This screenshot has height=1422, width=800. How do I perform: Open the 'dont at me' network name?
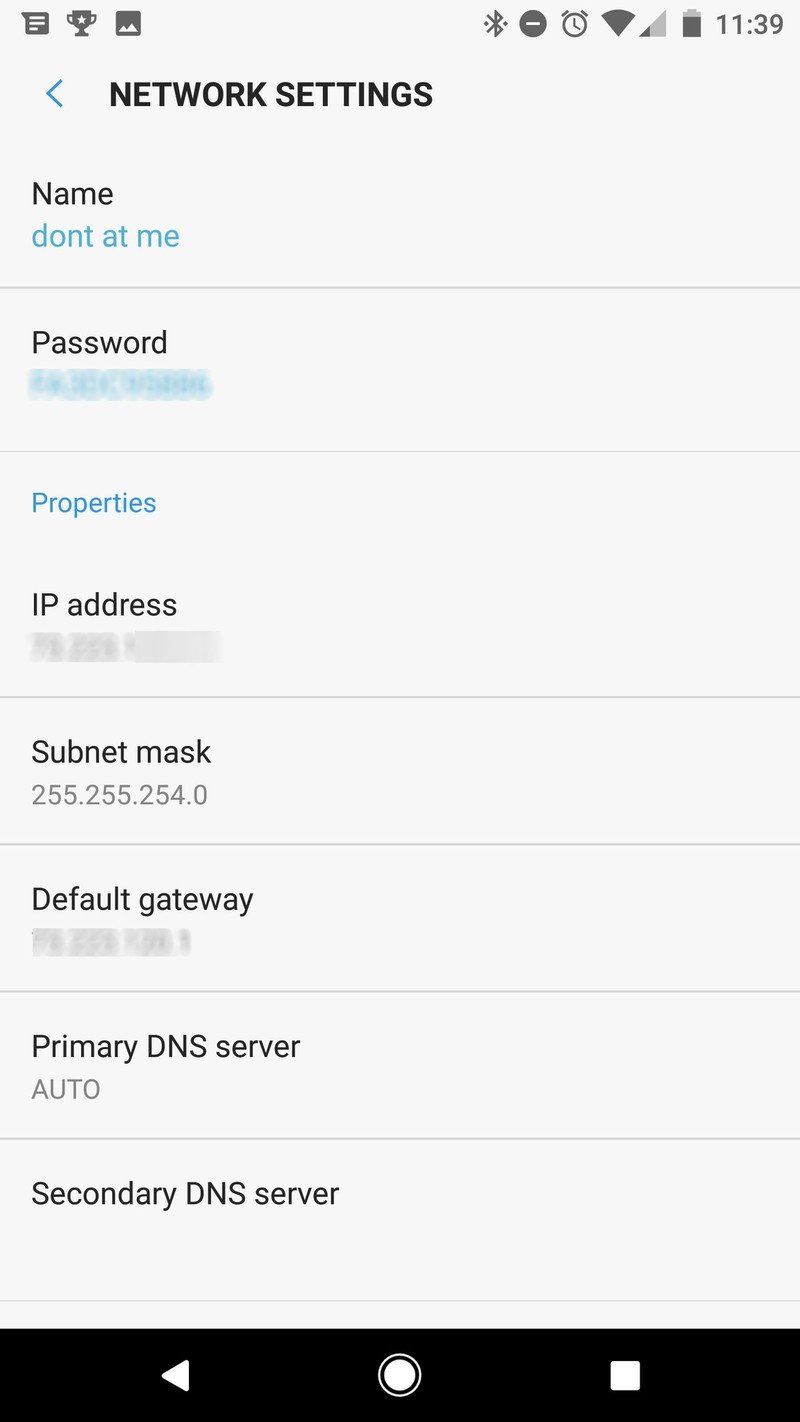click(x=105, y=236)
